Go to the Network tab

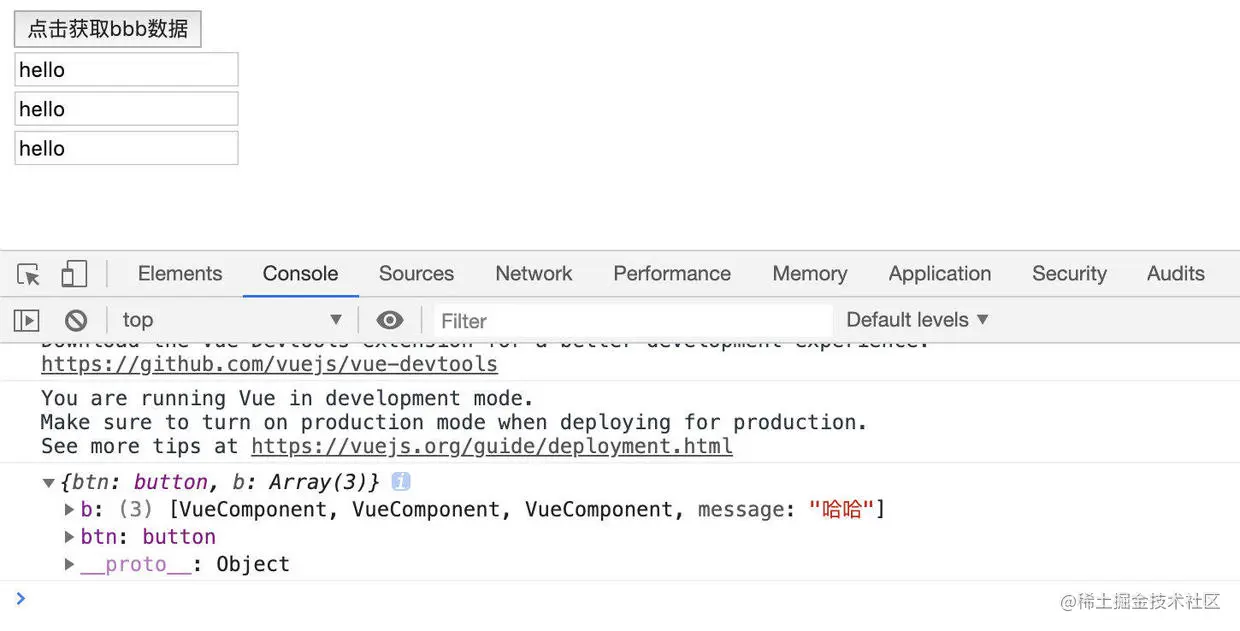534,273
